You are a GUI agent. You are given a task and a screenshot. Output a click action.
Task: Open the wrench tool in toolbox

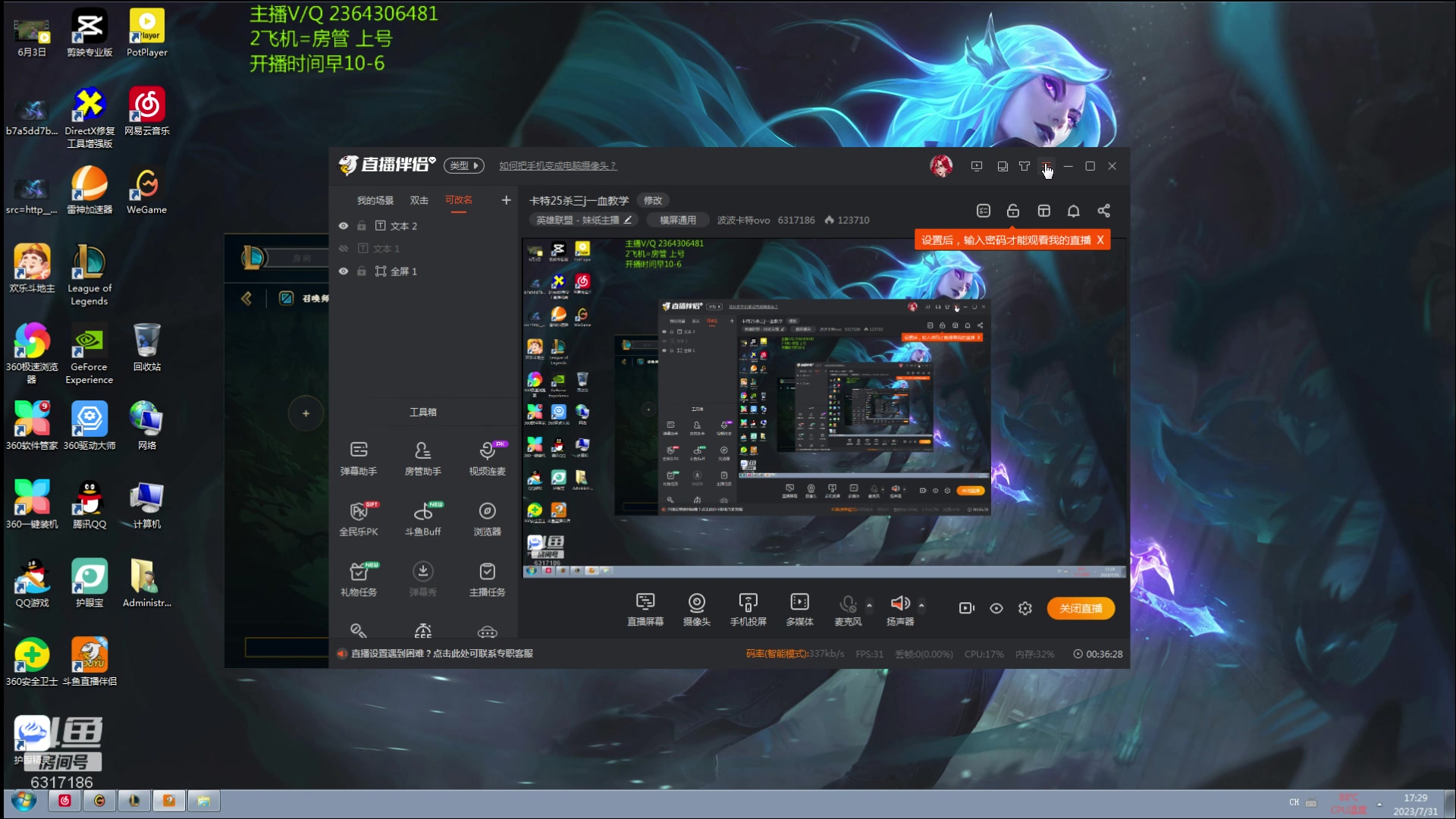[x=359, y=631]
